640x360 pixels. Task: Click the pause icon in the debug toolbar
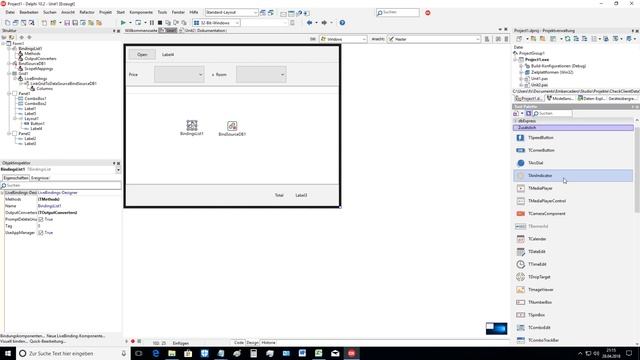click(x=152, y=23)
